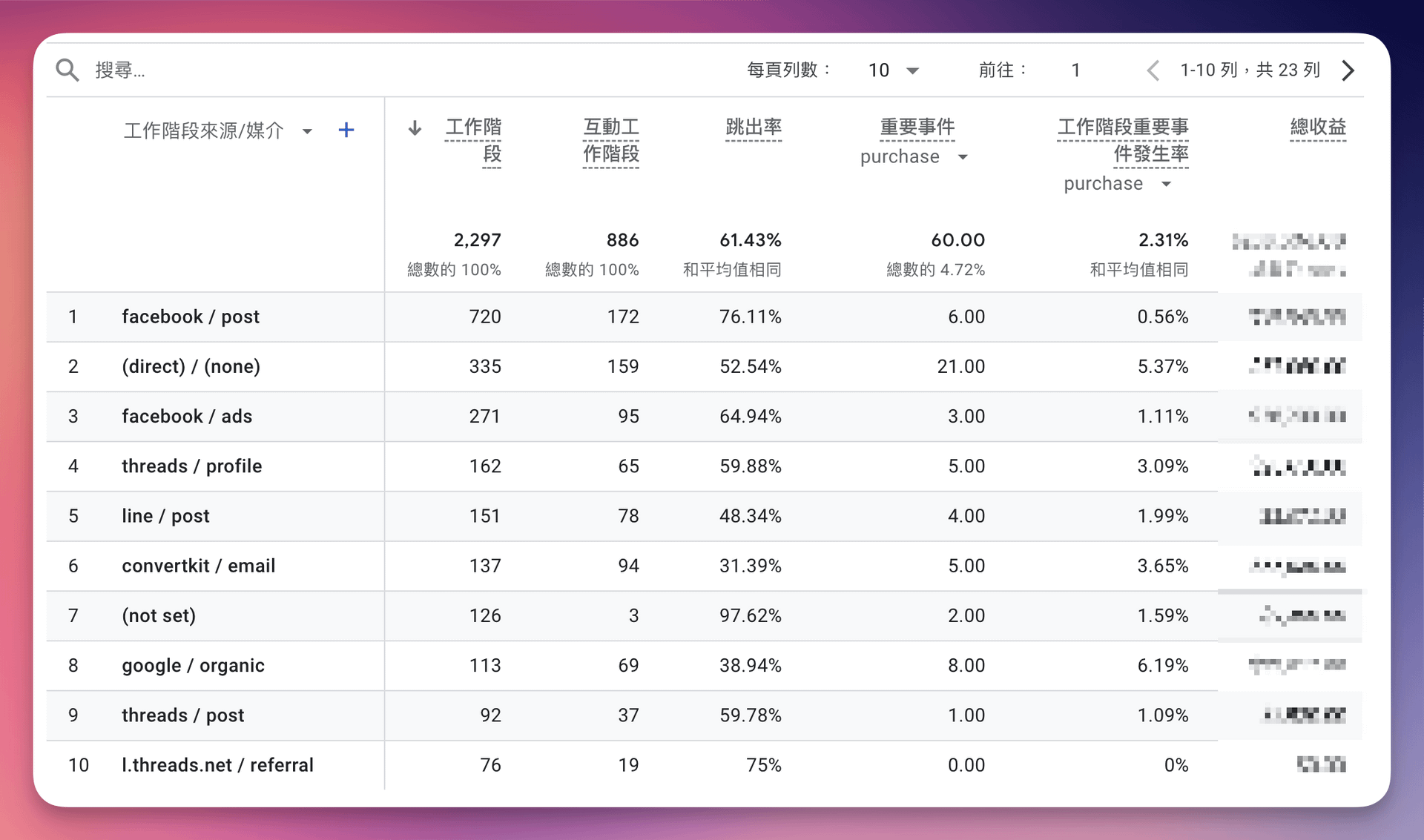Click the l.threads.net / referral row
Viewport: 1424px width, 840px height.
click(217, 765)
